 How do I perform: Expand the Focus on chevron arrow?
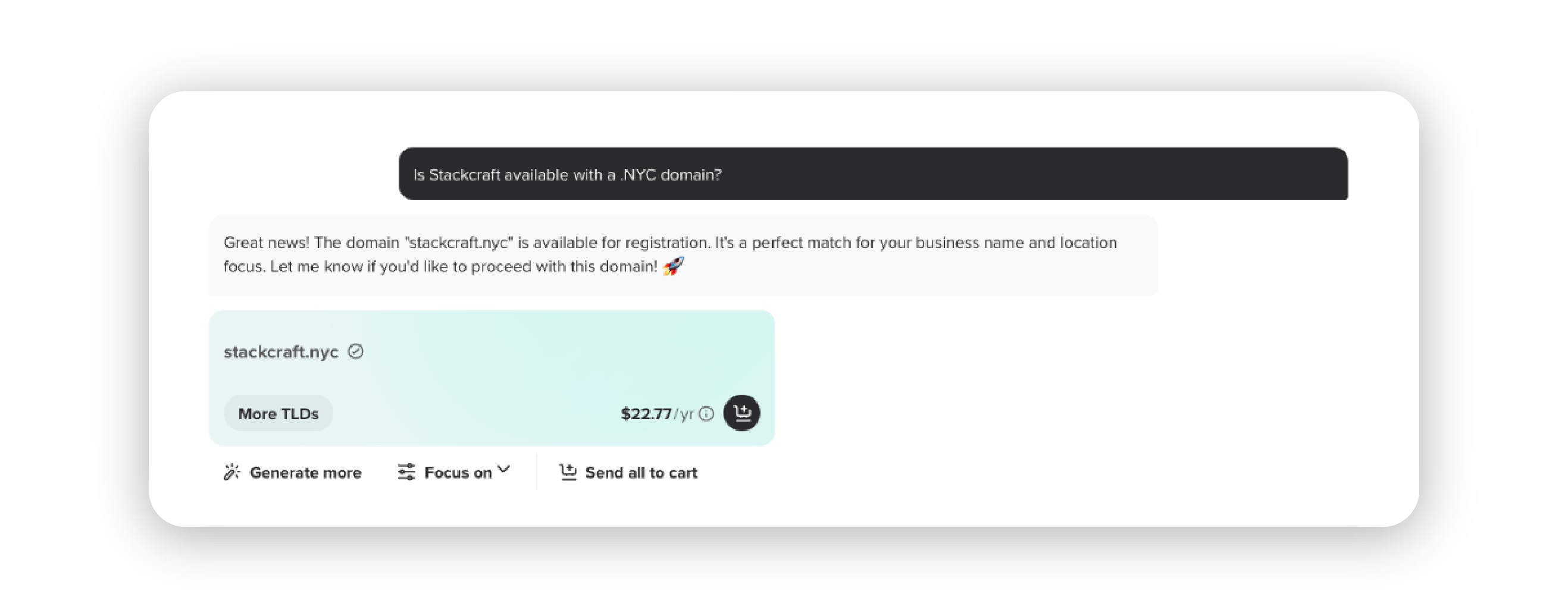tap(503, 470)
